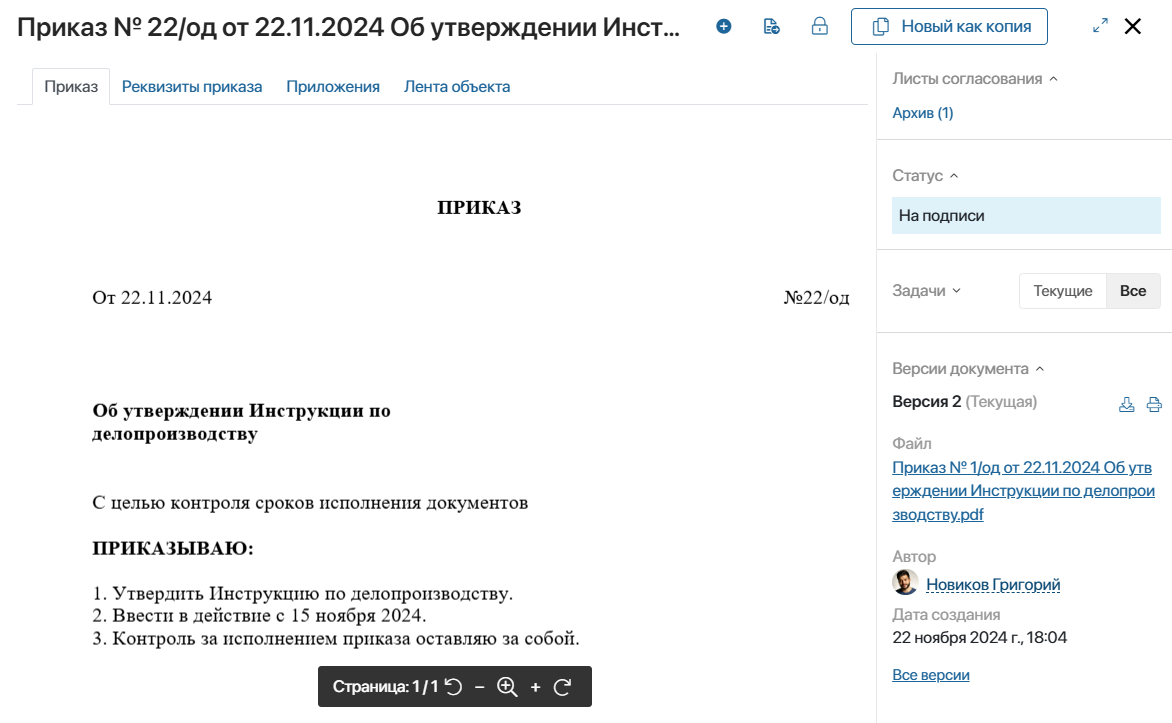Click the document-with-arrow icon in the header
This screenshot has height=723, width=1172.
tap(771, 26)
